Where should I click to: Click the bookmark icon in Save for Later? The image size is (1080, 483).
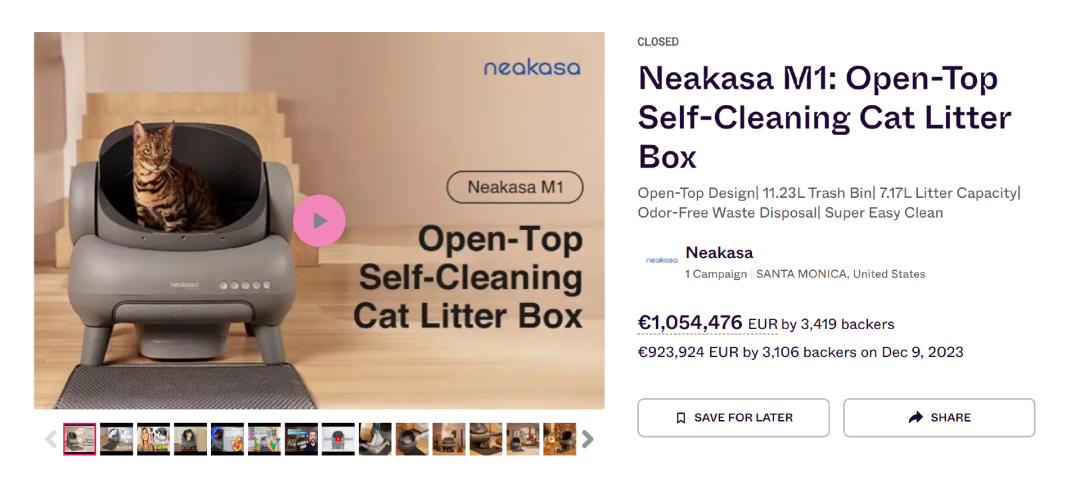coord(681,418)
